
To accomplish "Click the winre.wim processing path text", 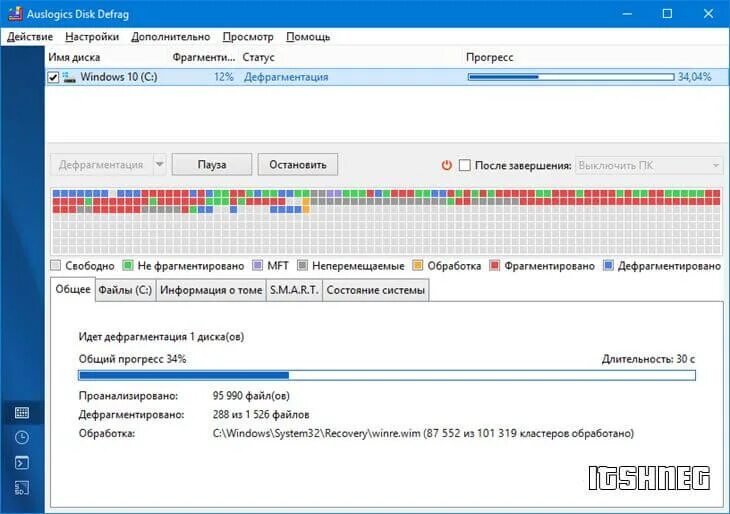I will pos(423,433).
